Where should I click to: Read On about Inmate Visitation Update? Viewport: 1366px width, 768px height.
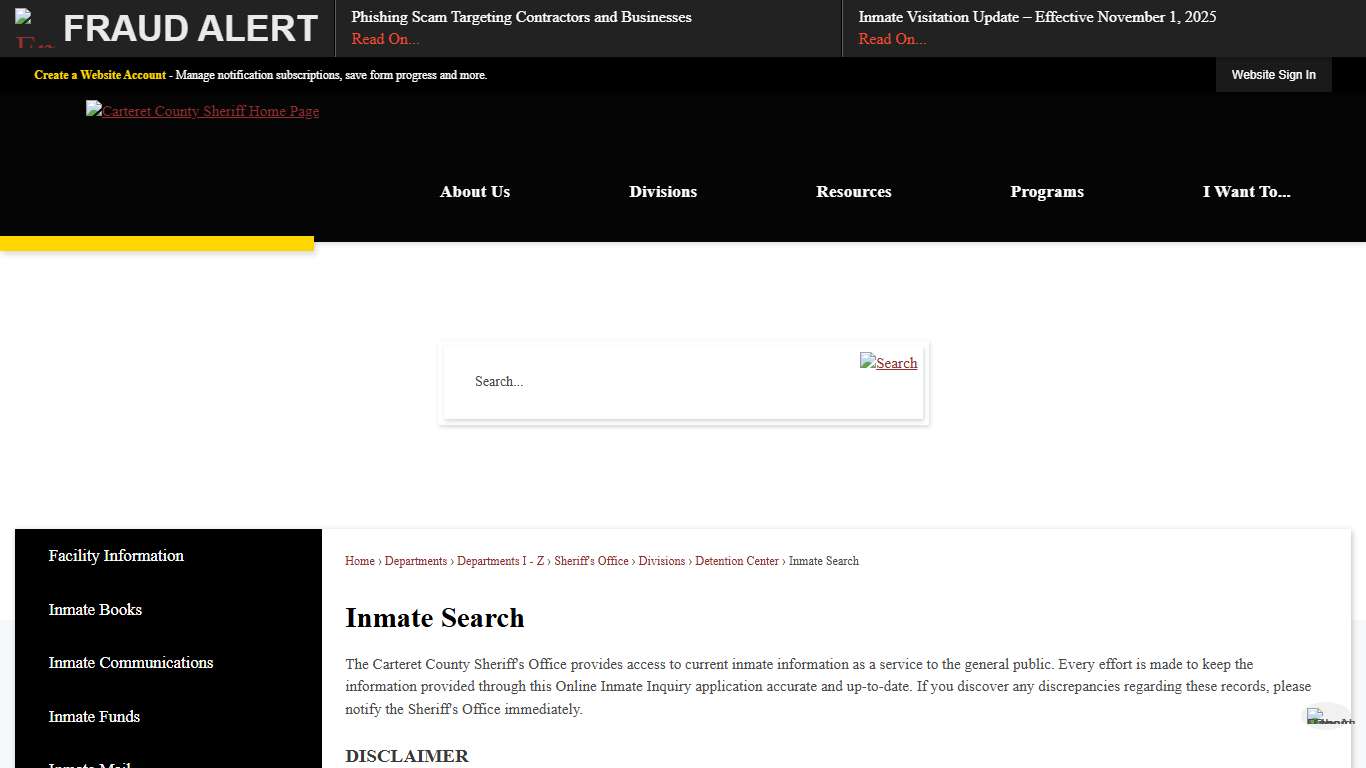click(x=891, y=39)
